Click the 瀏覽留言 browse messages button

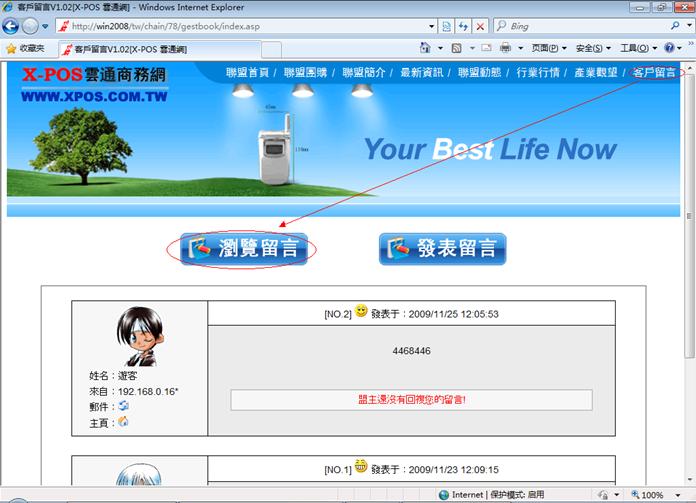point(245,249)
